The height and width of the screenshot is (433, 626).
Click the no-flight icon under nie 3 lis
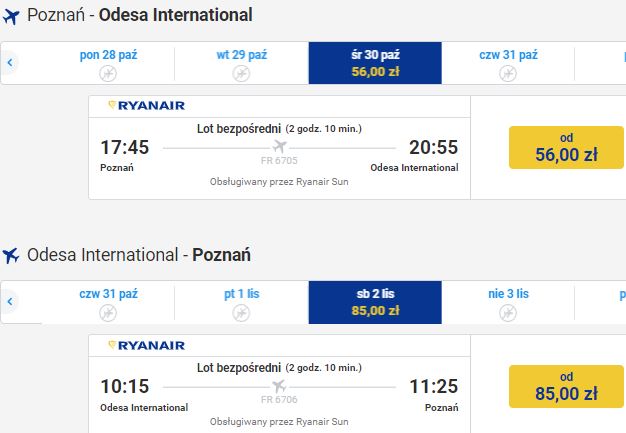(x=508, y=313)
